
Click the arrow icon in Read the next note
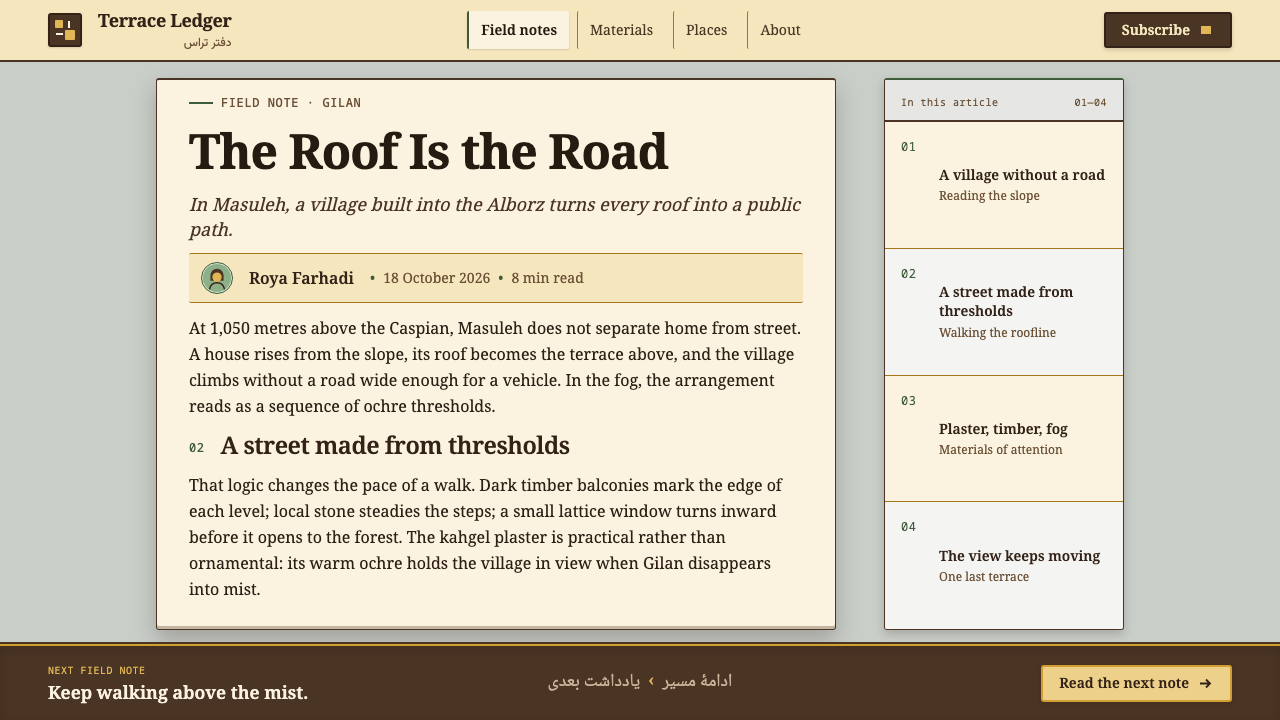coord(1205,683)
